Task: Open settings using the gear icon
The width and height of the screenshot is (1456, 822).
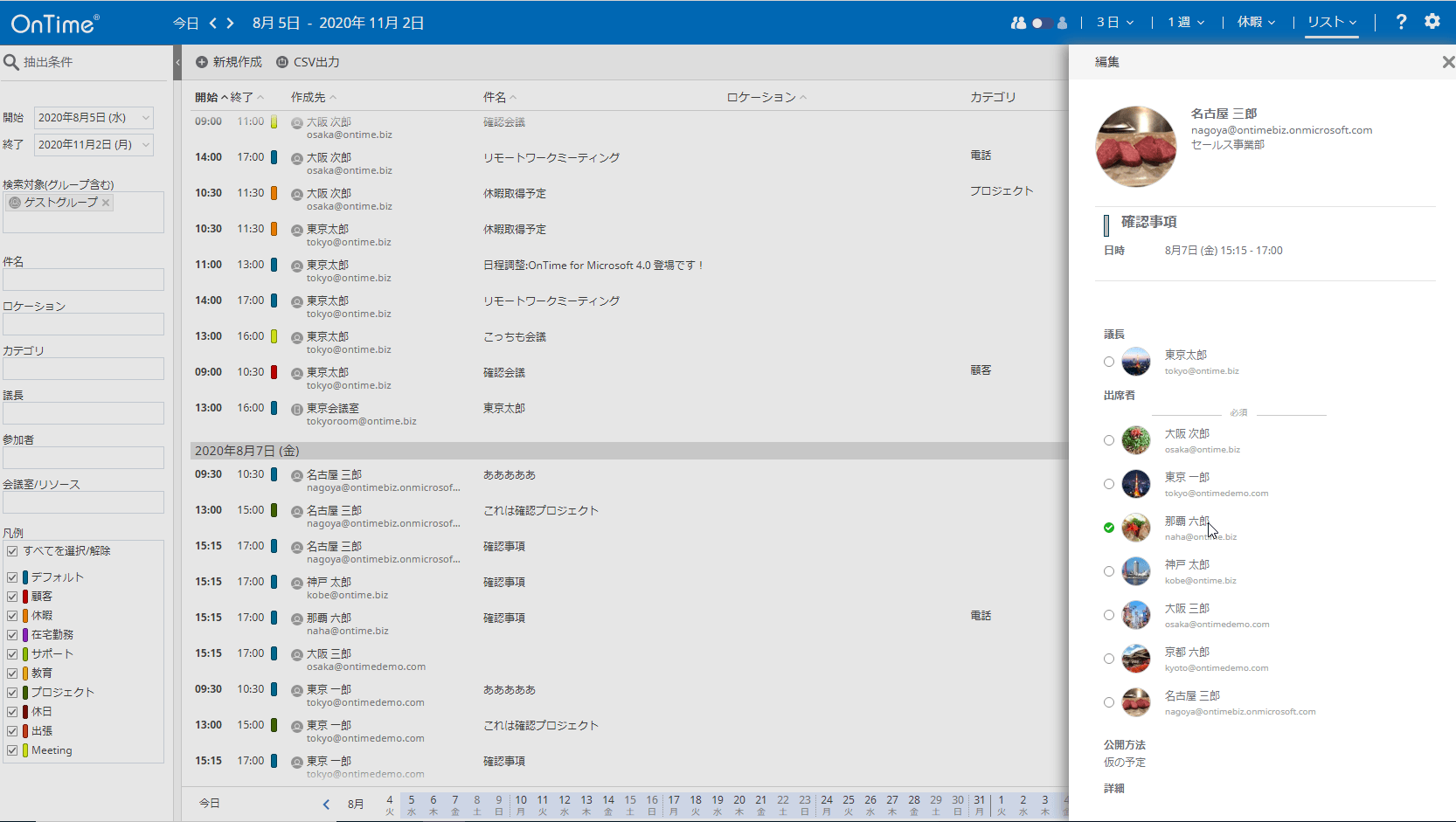Action: click(1433, 22)
